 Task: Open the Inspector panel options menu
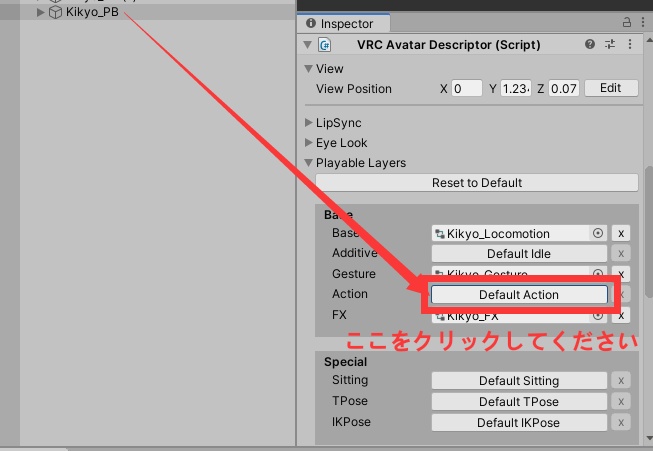pyautogui.click(x=643, y=22)
